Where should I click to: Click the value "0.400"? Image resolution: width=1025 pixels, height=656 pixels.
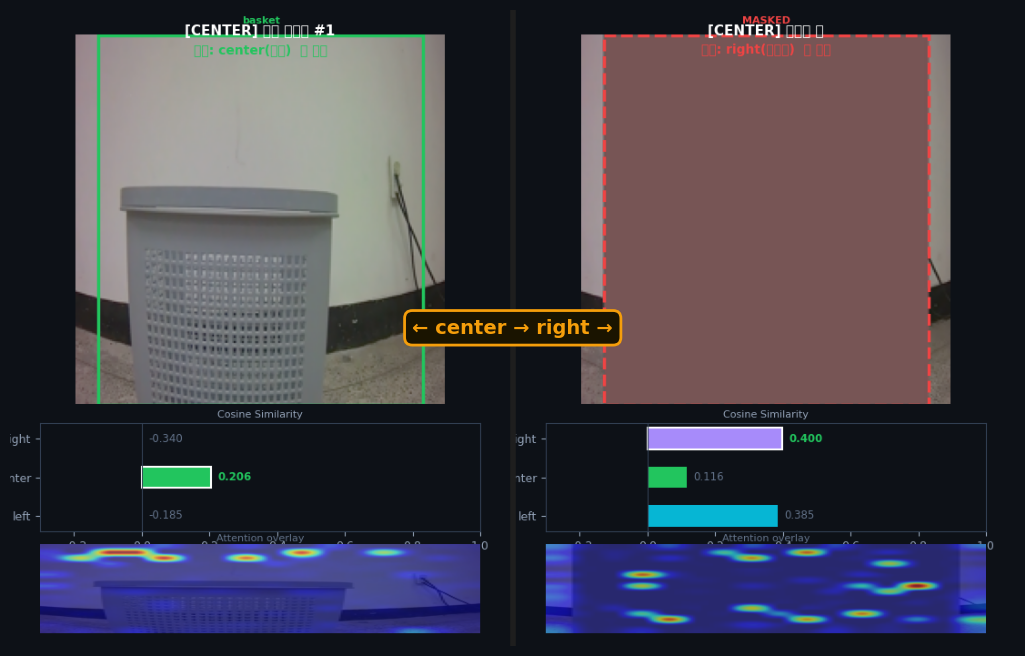(x=805, y=438)
